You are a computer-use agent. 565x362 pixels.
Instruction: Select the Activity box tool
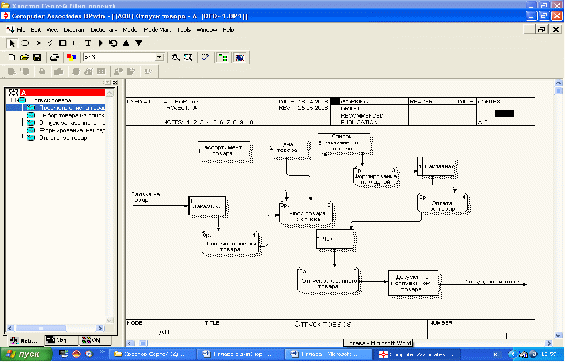pos(25,43)
